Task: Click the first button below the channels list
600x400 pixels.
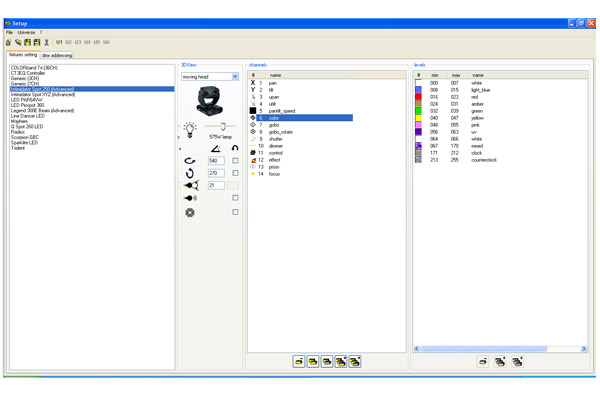Action: (298, 361)
